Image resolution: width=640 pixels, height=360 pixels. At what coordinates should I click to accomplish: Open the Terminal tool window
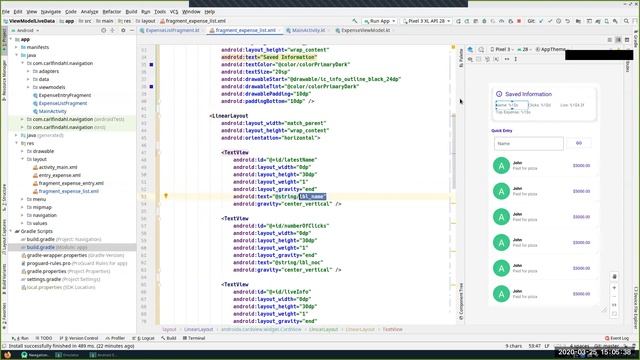coord(194,338)
